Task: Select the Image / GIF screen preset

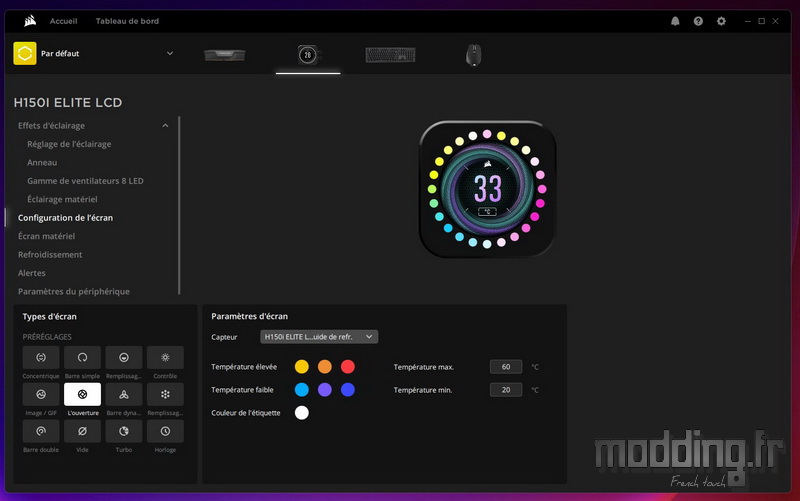Action: tap(41, 394)
